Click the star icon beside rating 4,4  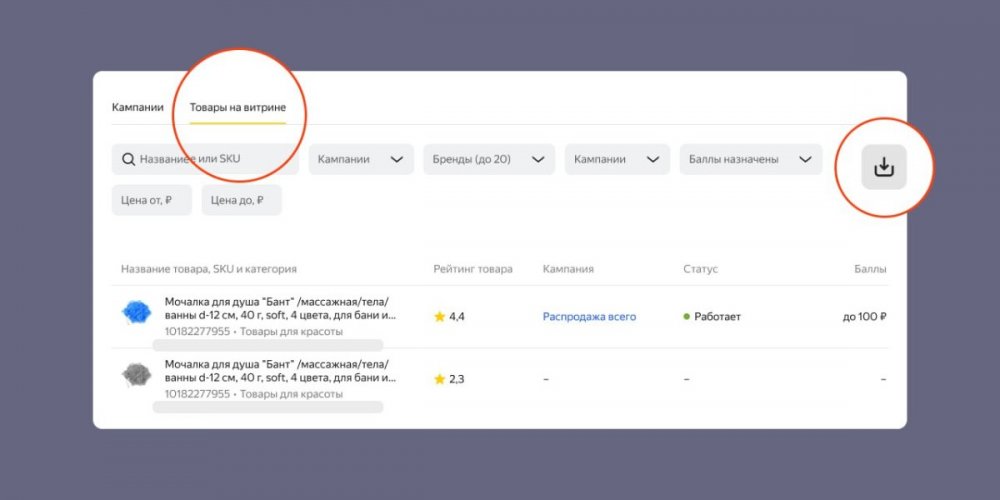439,317
